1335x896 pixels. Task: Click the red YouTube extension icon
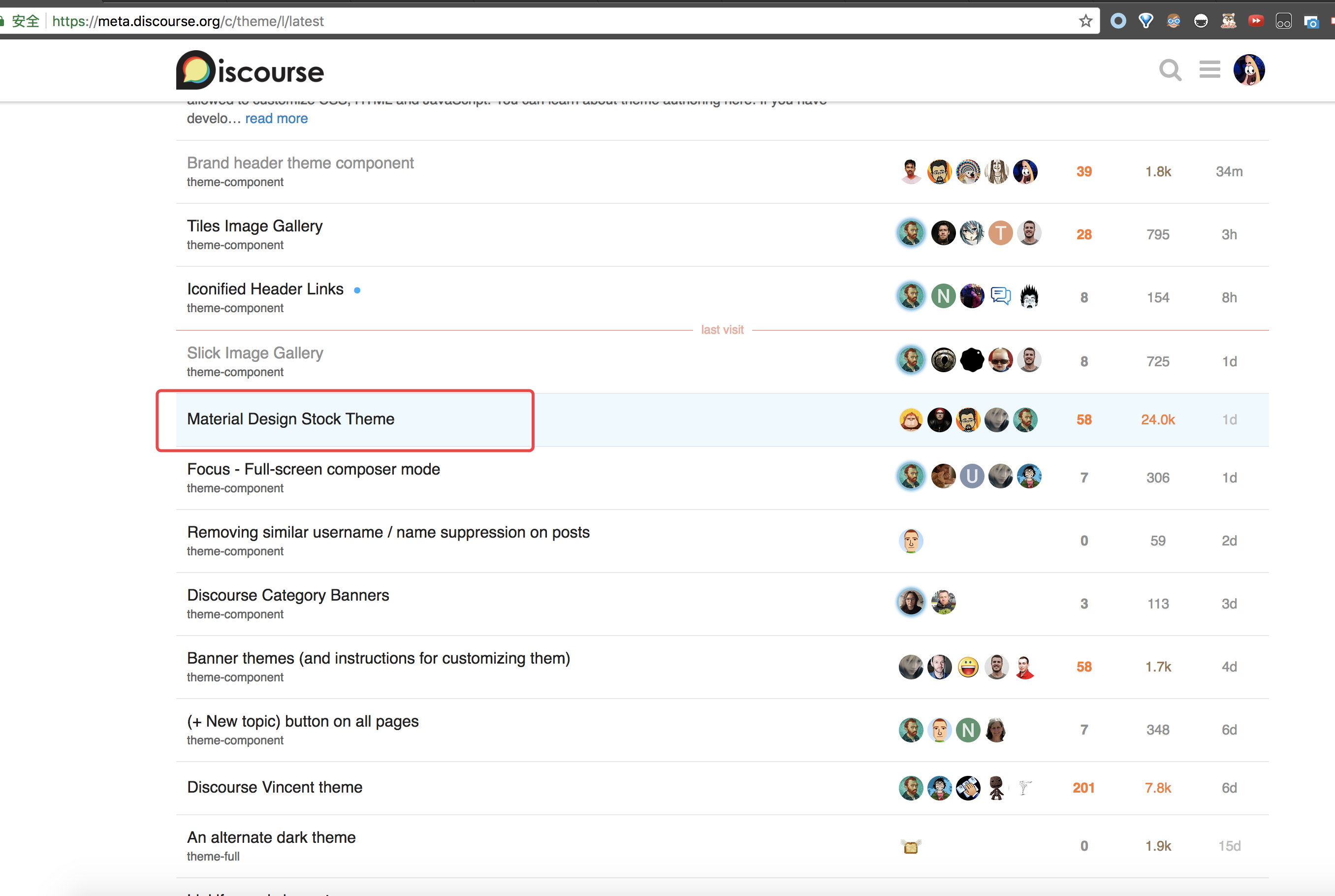pyautogui.click(x=1256, y=21)
